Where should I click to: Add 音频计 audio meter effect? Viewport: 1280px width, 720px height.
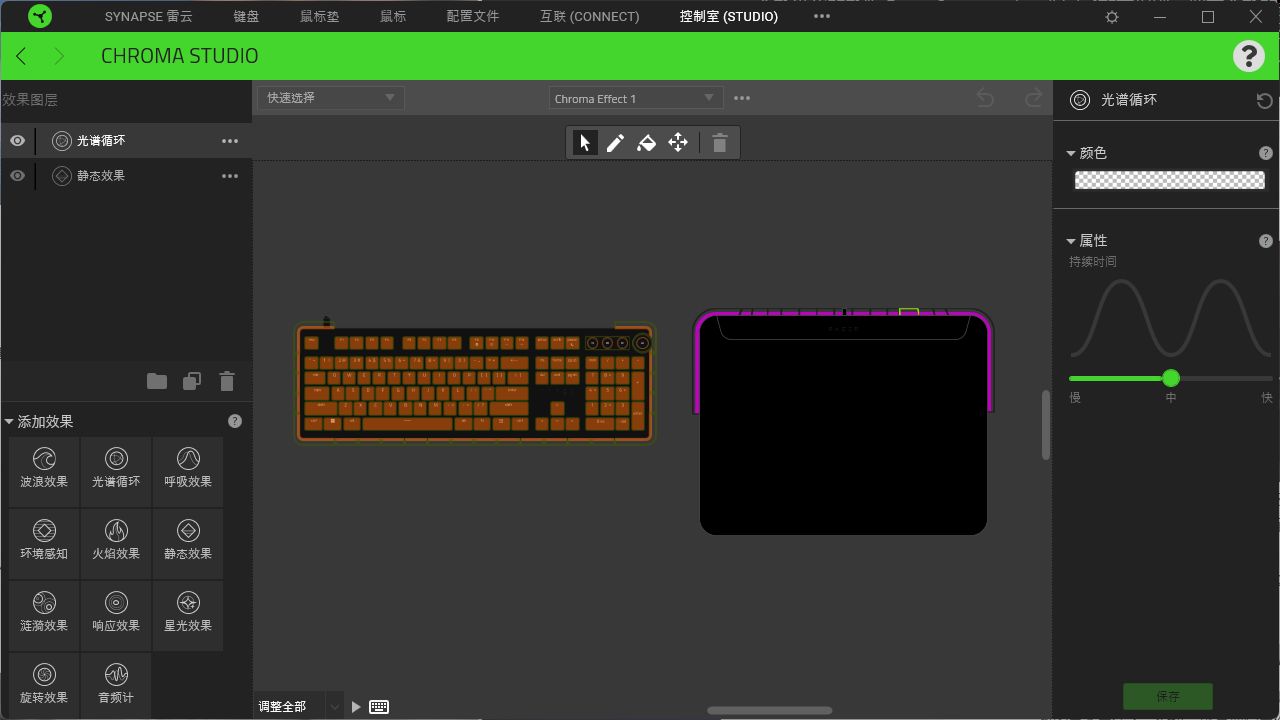pos(116,685)
